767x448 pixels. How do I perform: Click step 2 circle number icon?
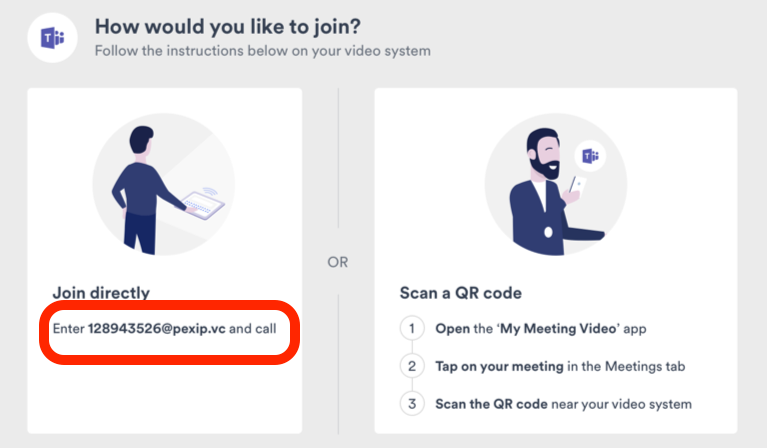pyautogui.click(x=411, y=366)
